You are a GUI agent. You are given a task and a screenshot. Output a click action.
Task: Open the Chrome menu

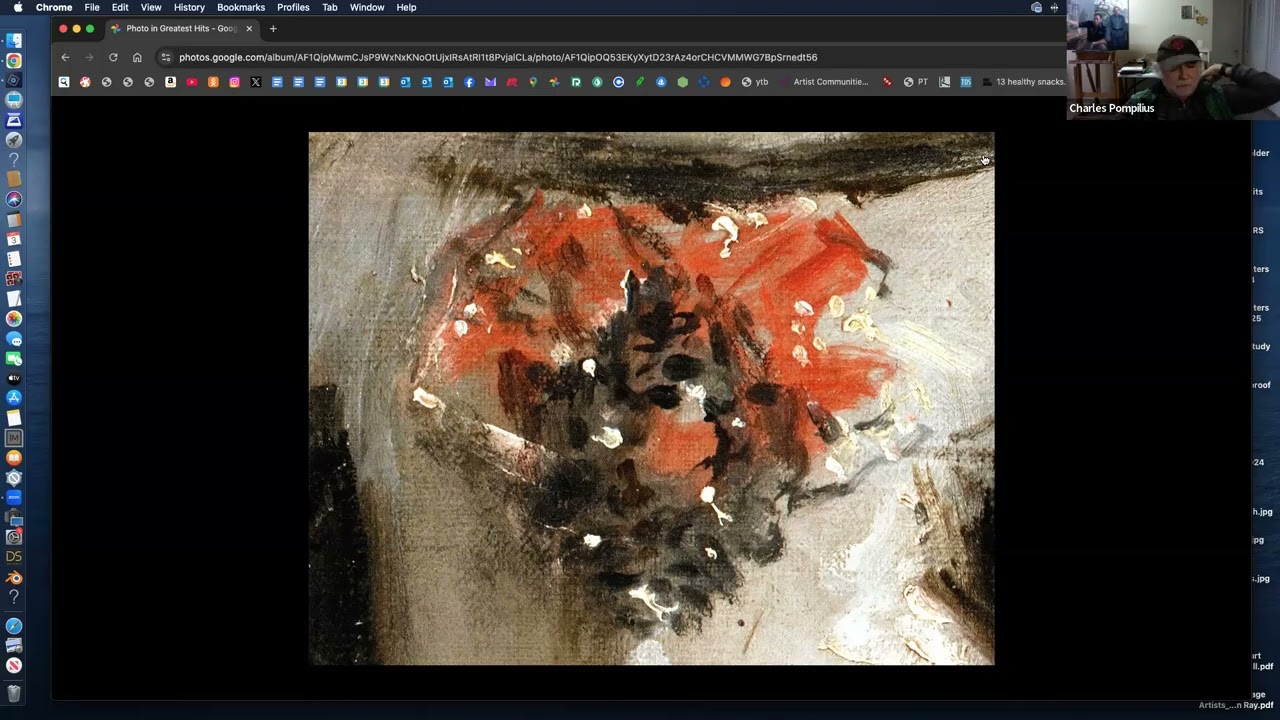(54, 7)
